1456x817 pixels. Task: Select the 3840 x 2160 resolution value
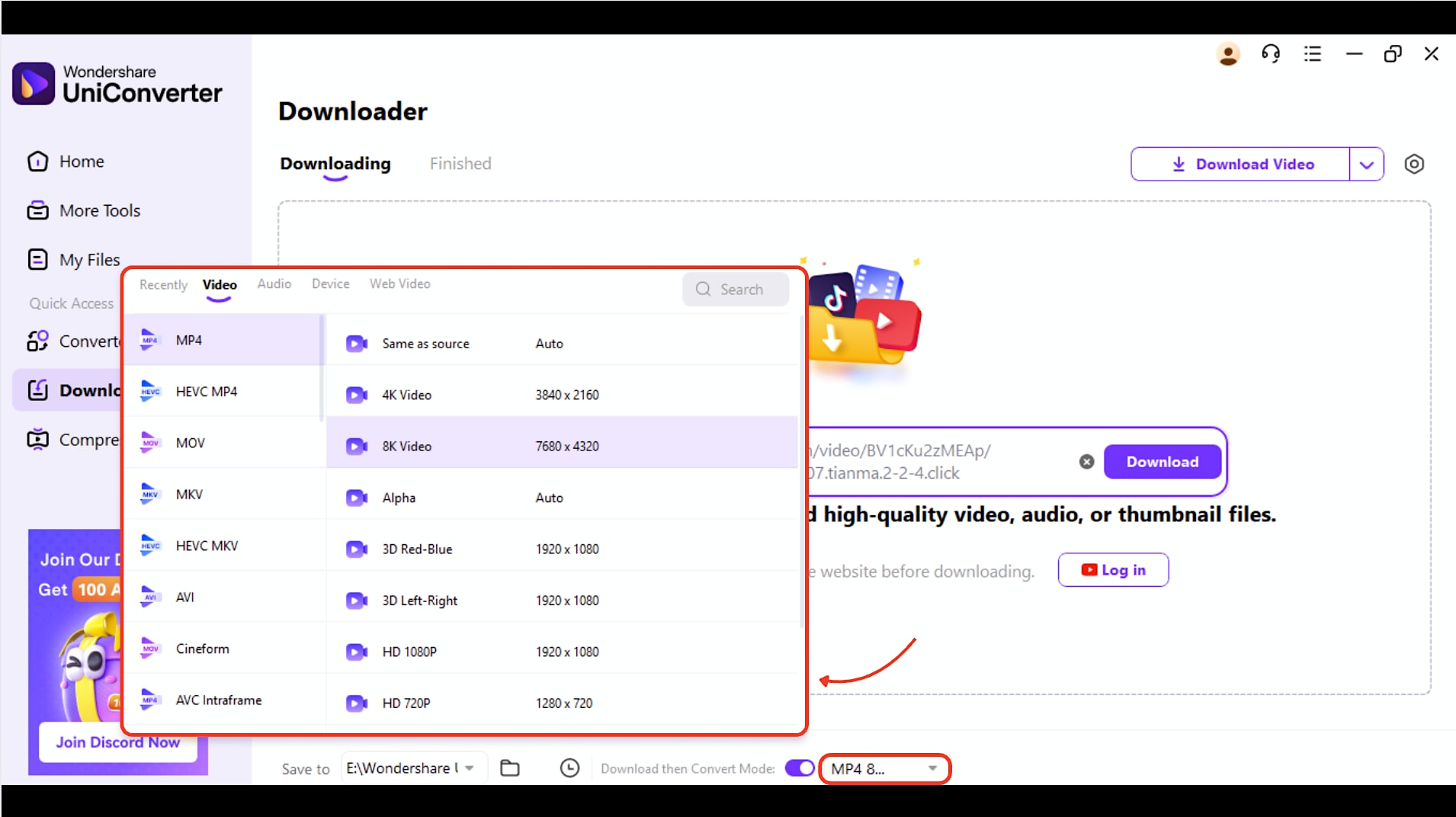click(x=567, y=395)
